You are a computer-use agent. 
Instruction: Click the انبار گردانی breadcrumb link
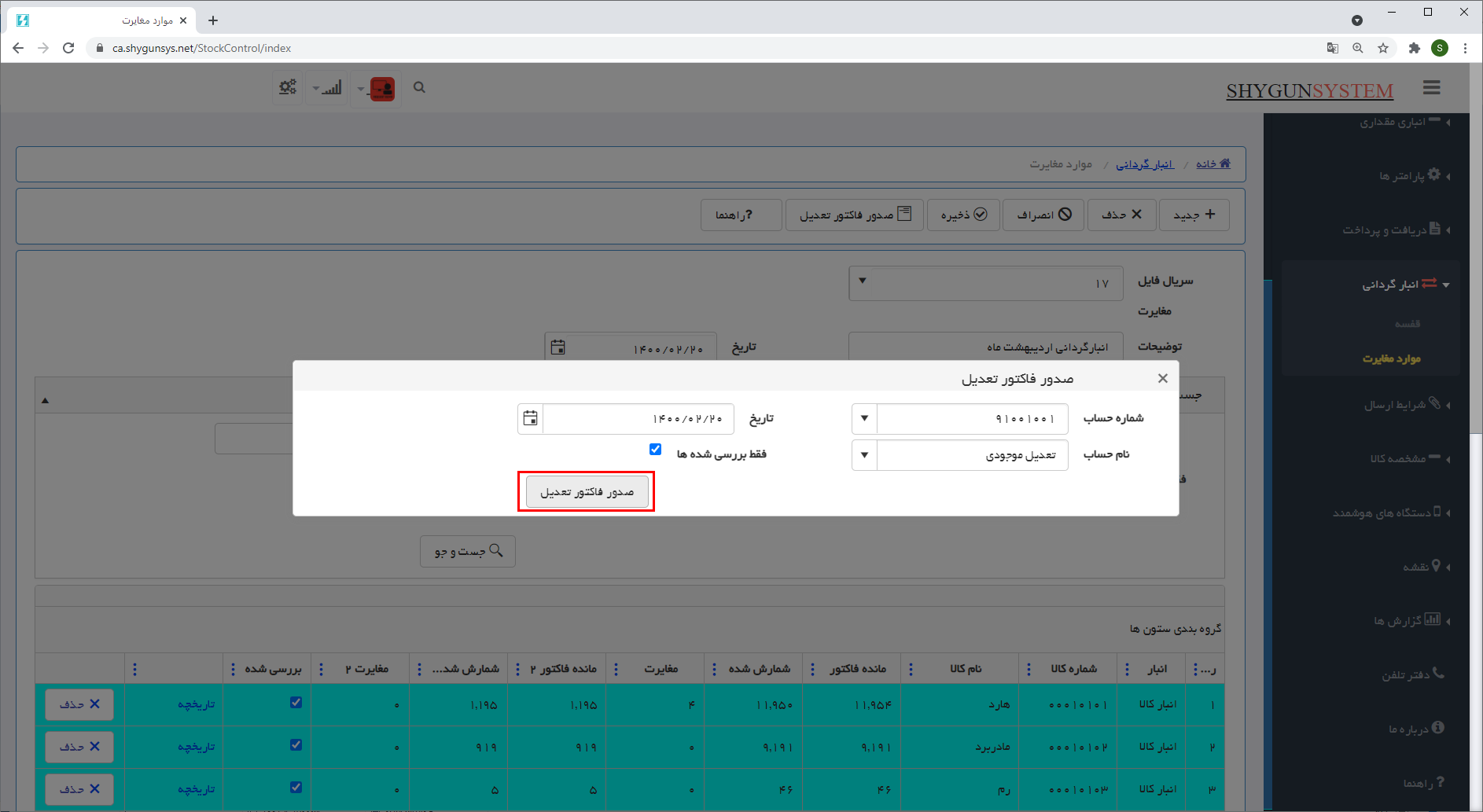tap(1144, 164)
